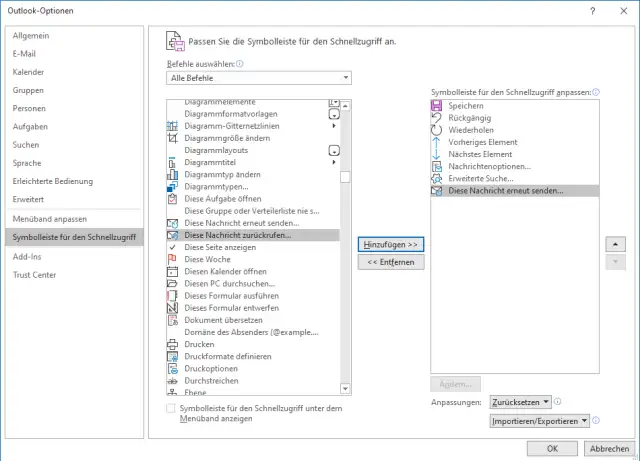Click the Vorheriges Element up-arrow icon

click(x=436, y=141)
